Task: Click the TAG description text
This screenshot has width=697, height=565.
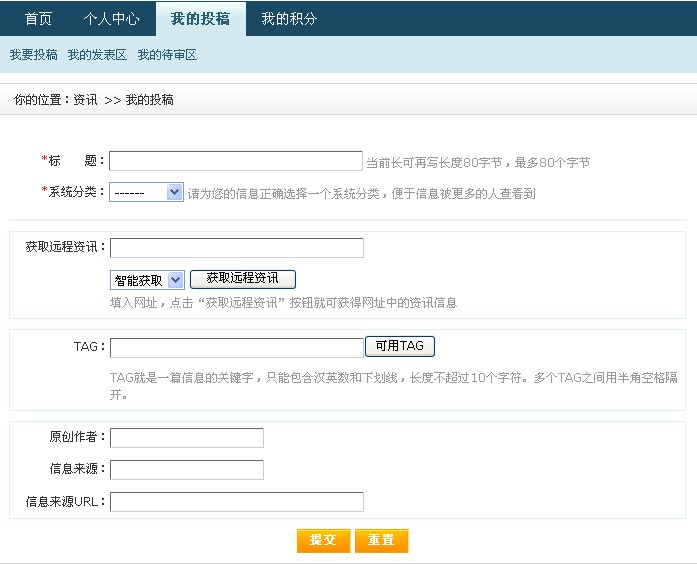Action: point(394,385)
